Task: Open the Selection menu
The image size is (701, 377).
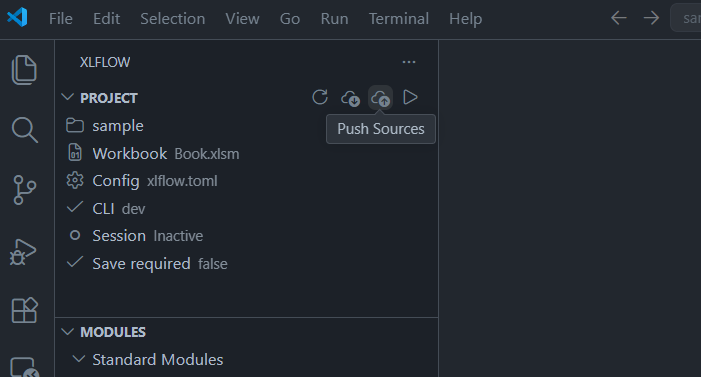Action: (x=173, y=19)
